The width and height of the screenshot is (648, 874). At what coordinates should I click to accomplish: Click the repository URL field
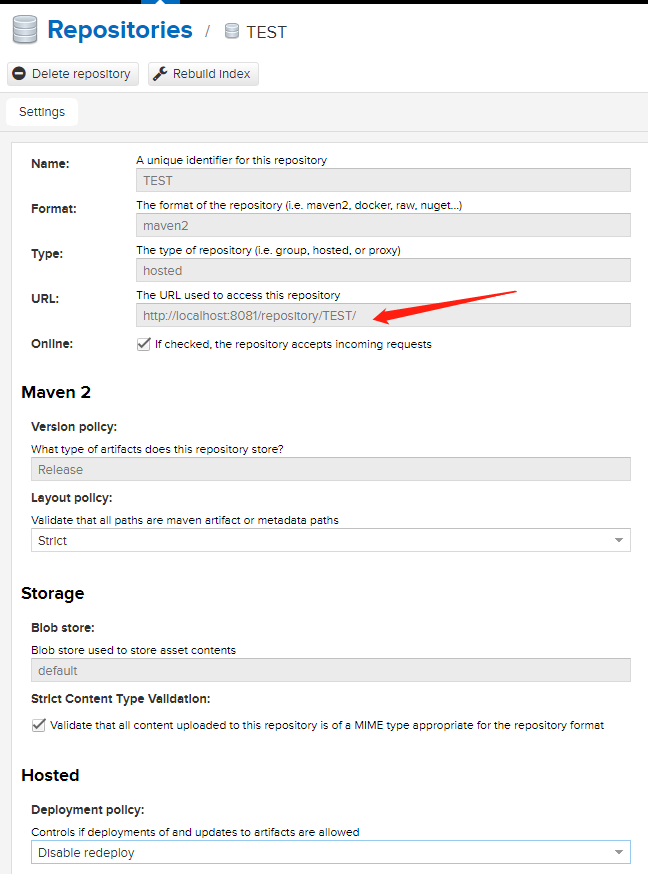coord(383,316)
